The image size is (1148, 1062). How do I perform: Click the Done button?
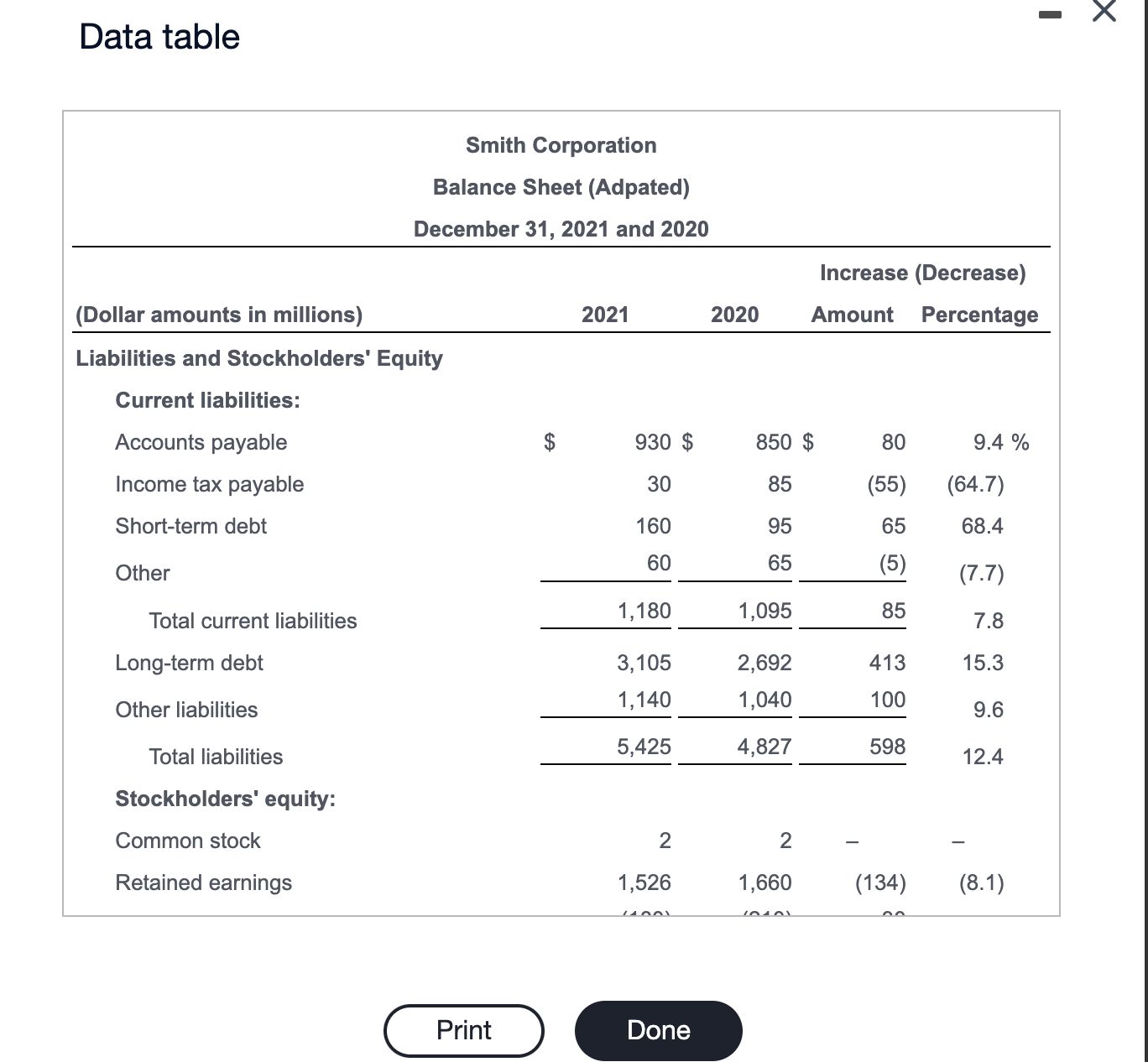[x=657, y=1030]
